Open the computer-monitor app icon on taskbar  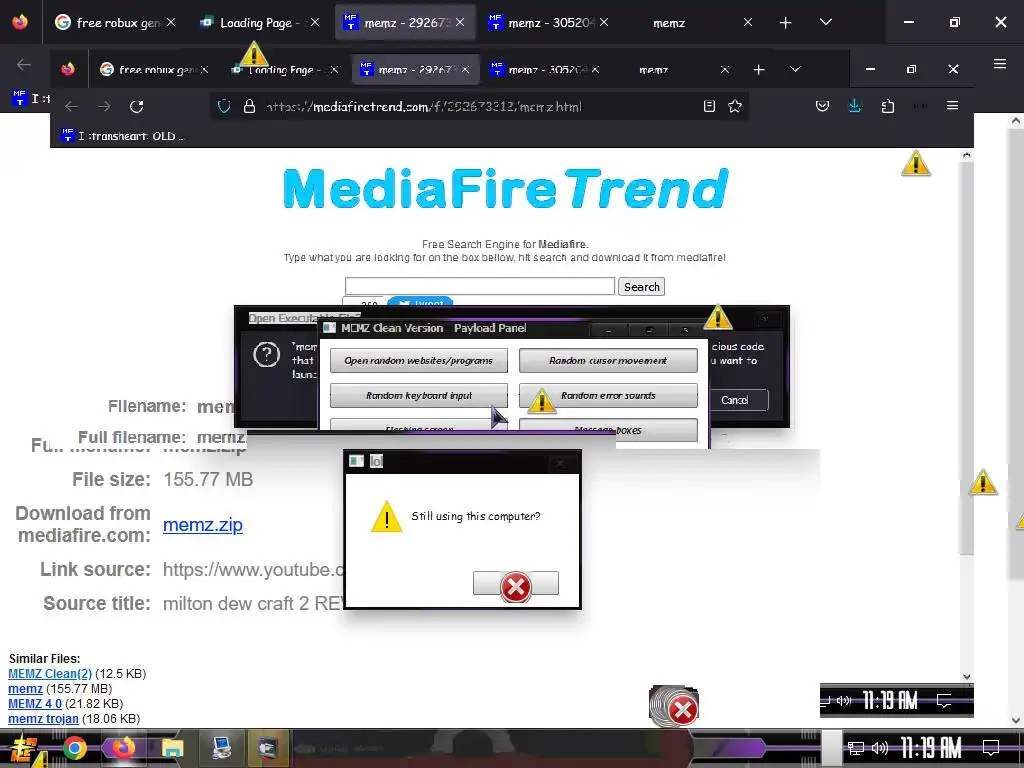point(221,748)
